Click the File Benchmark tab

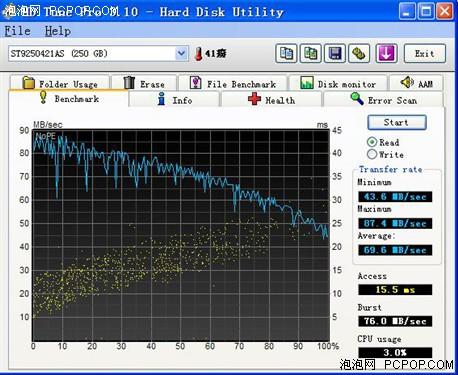pos(232,83)
